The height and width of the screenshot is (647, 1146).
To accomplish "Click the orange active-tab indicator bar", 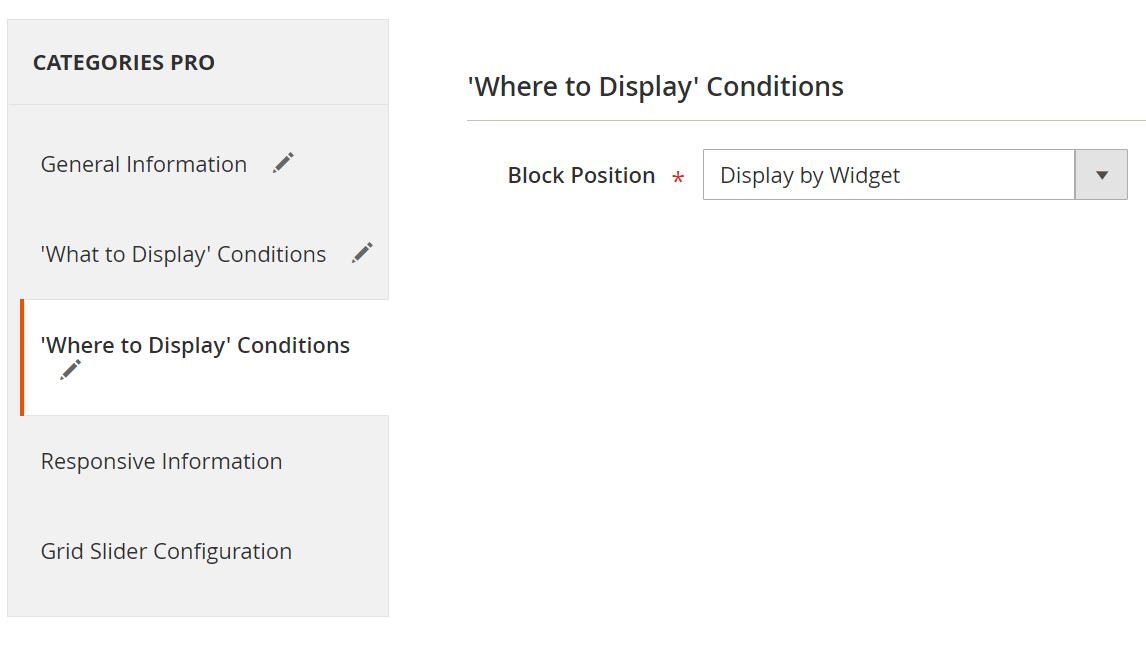I will [21, 357].
